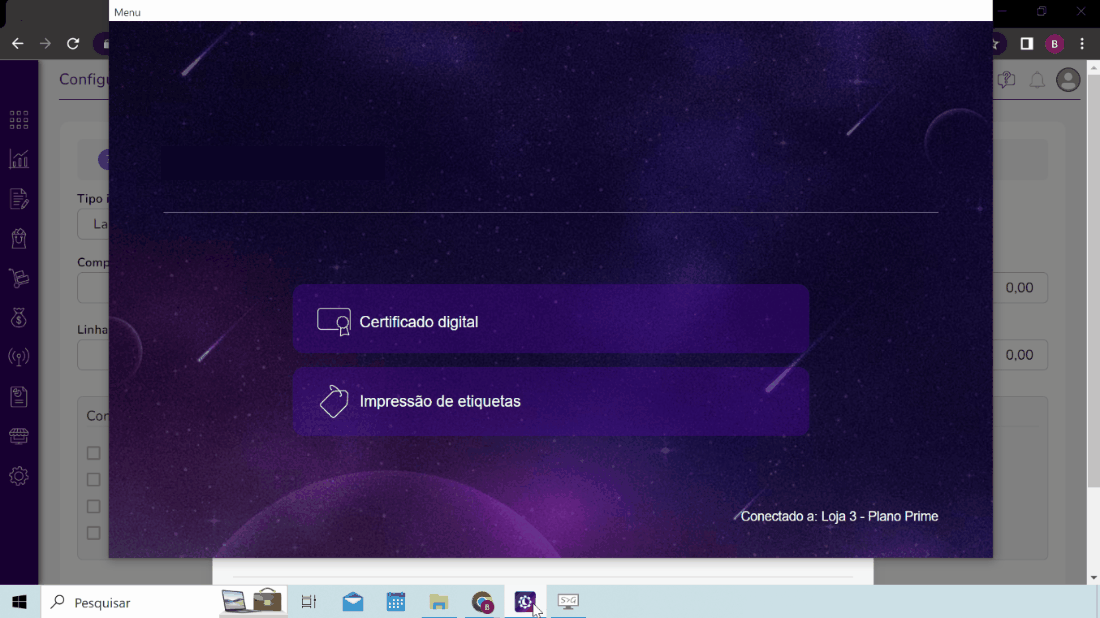Open the storefront icon in sidebar

tap(19, 436)
